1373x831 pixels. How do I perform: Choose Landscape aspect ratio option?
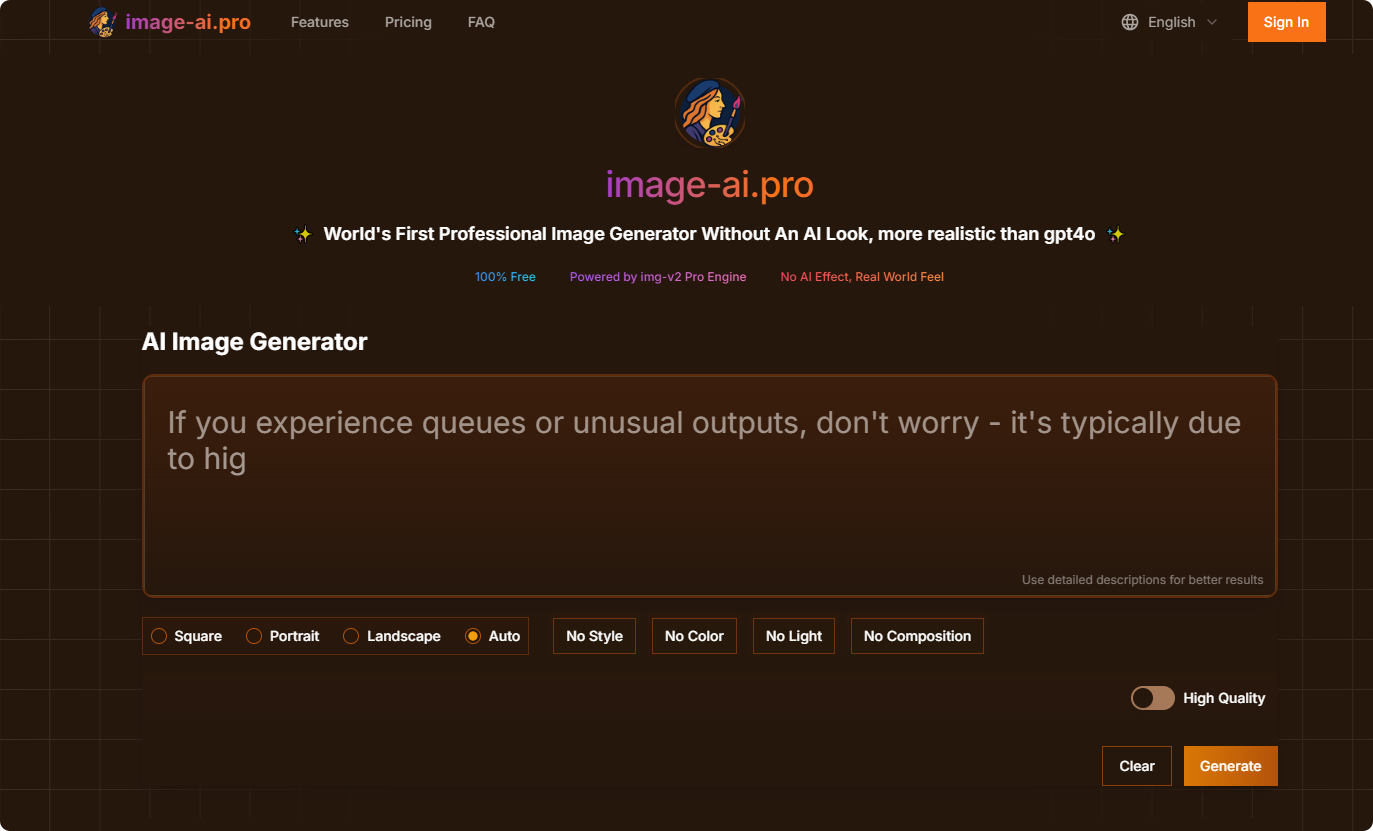point(352,636)
